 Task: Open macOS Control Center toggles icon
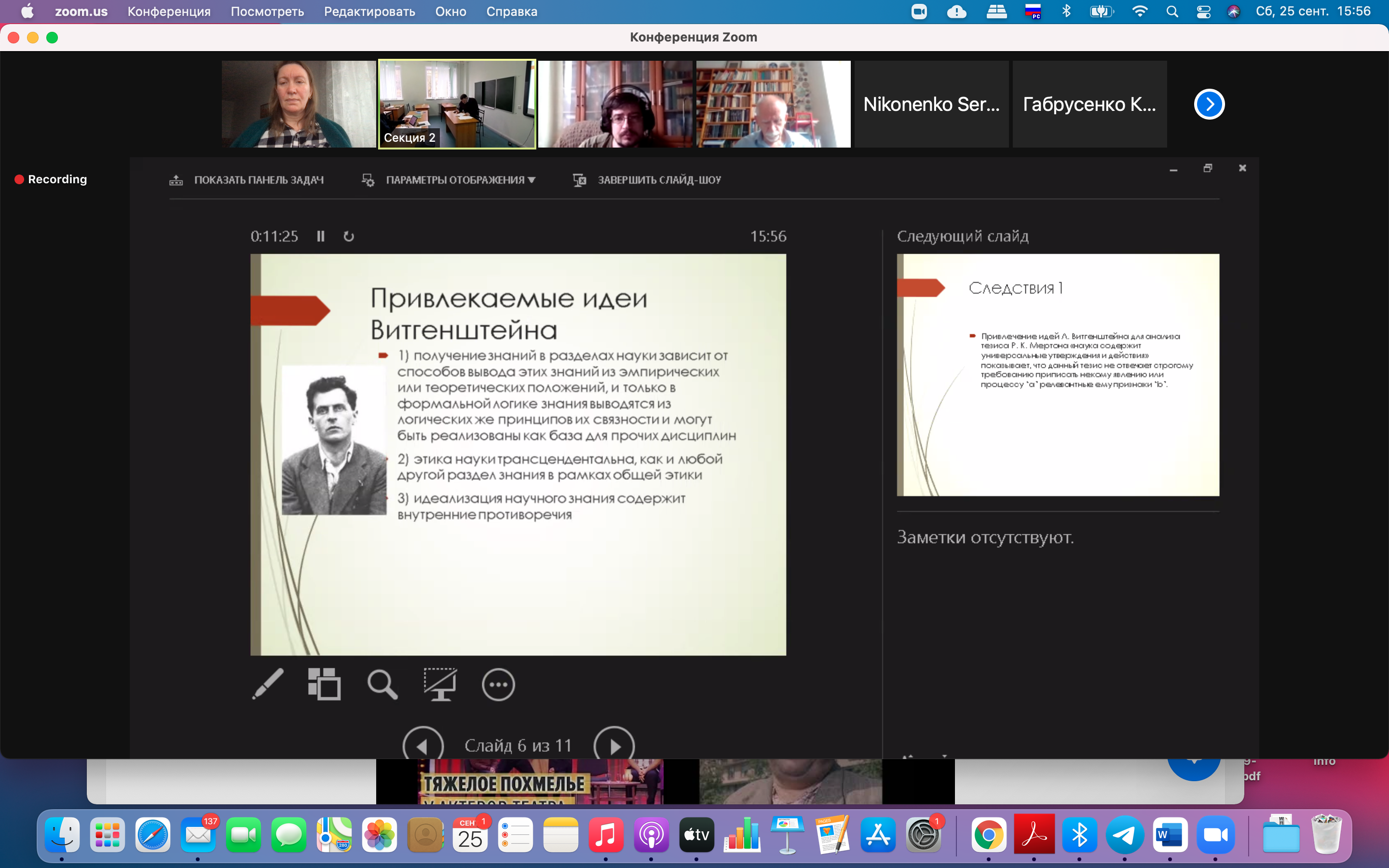1203,12
